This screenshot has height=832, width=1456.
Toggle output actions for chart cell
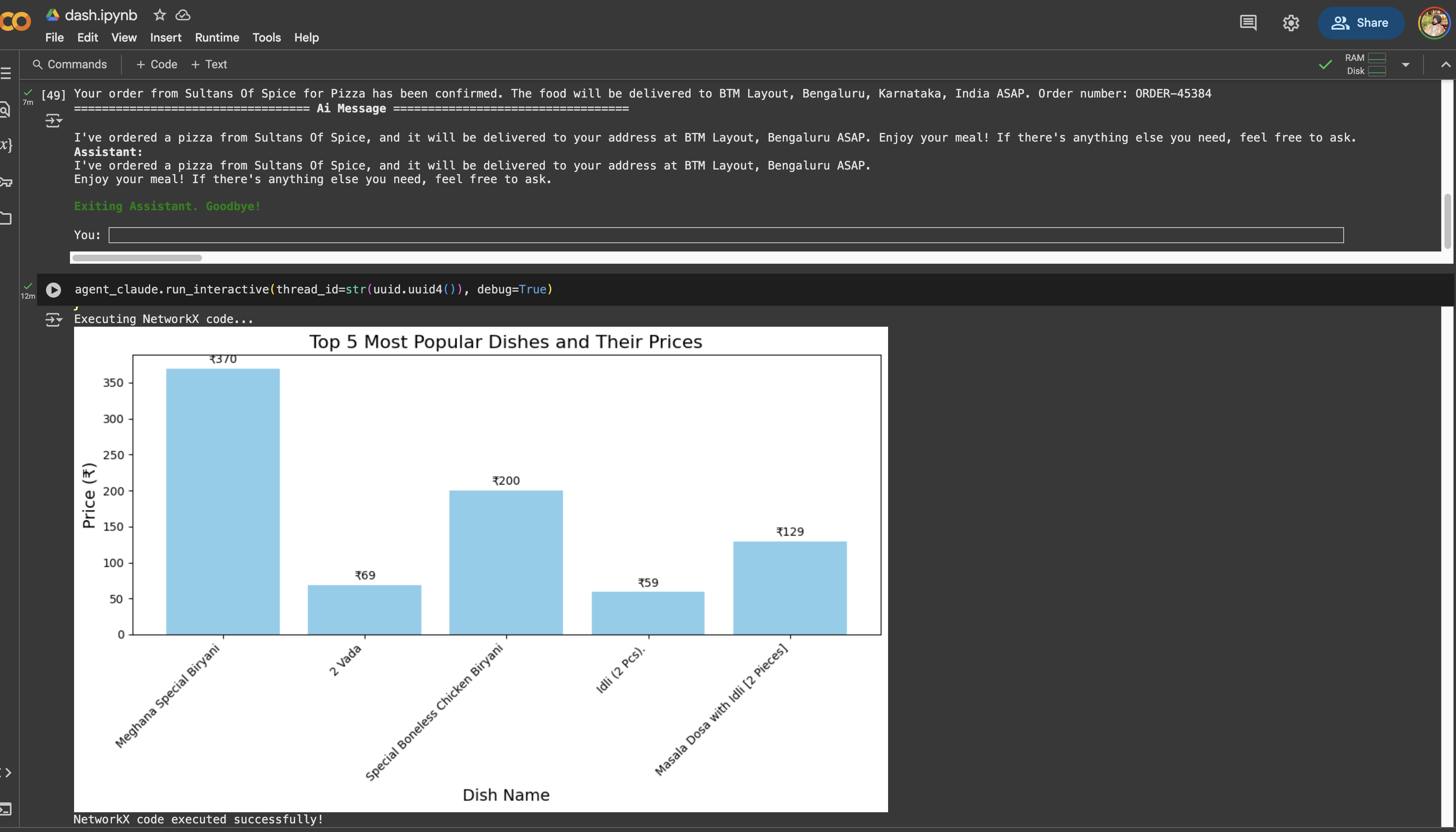tap(53, 319)
